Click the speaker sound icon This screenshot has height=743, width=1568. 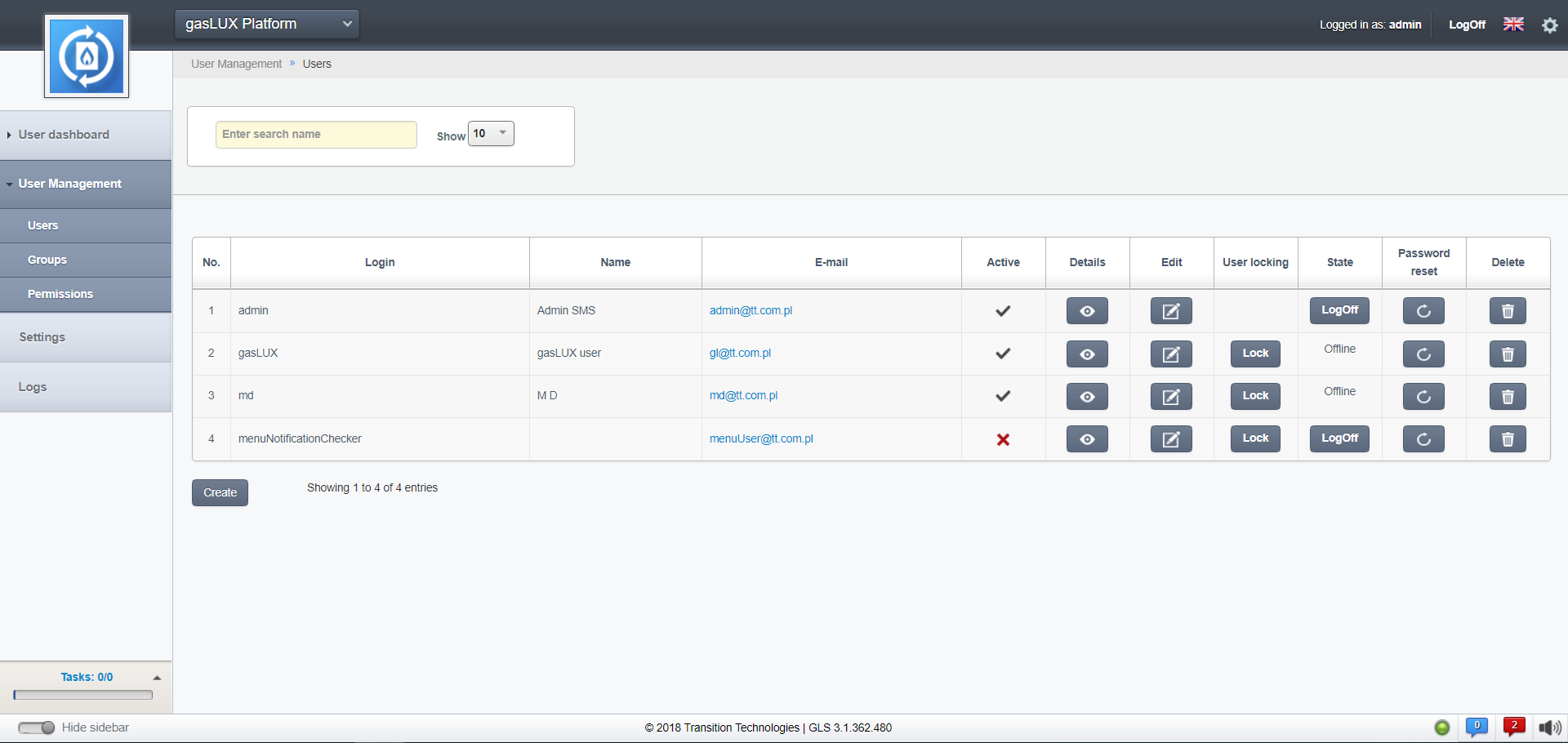point(1549,727)
